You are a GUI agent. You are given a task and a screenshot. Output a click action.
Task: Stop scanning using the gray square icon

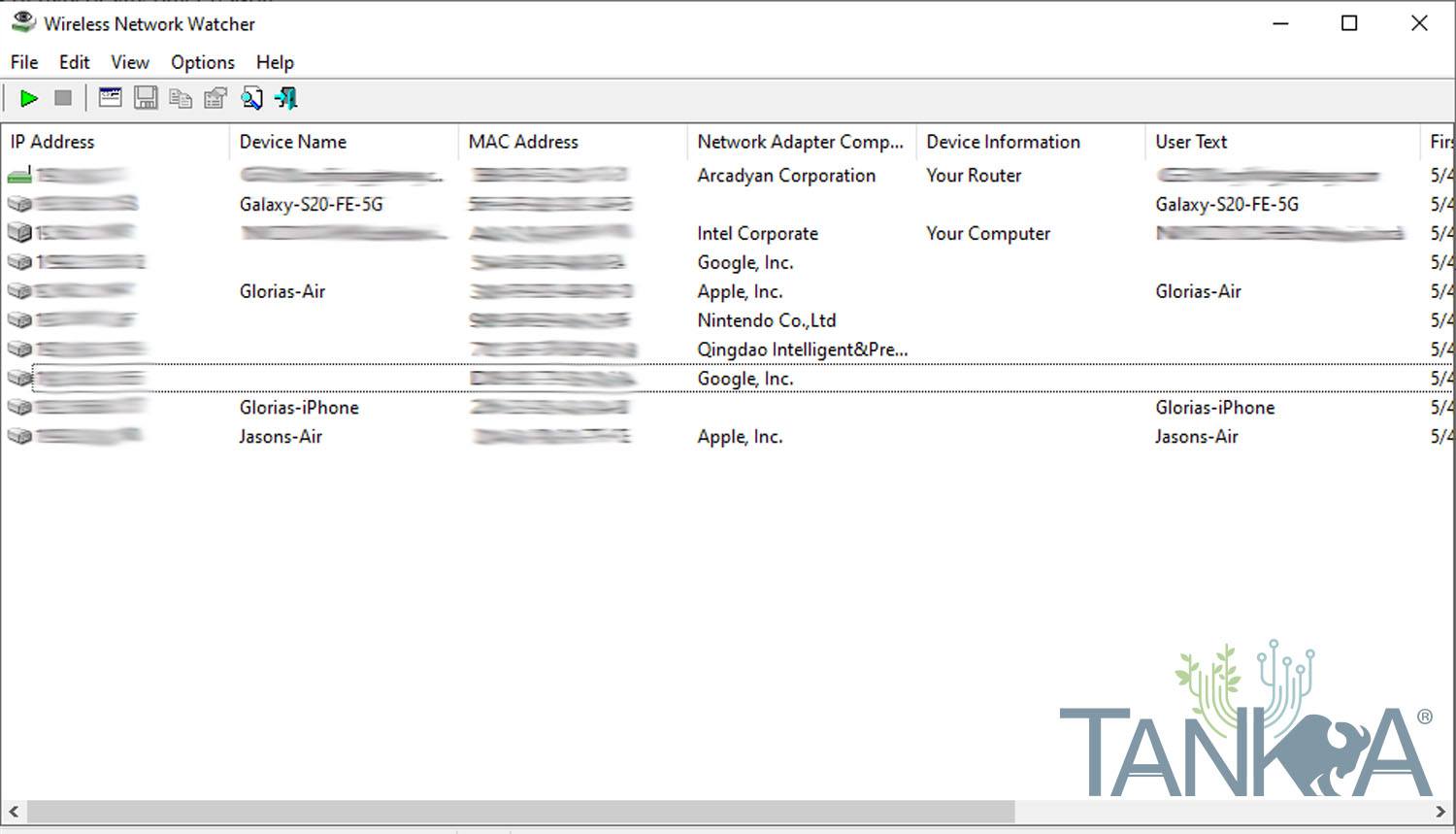tap(63, 98)
